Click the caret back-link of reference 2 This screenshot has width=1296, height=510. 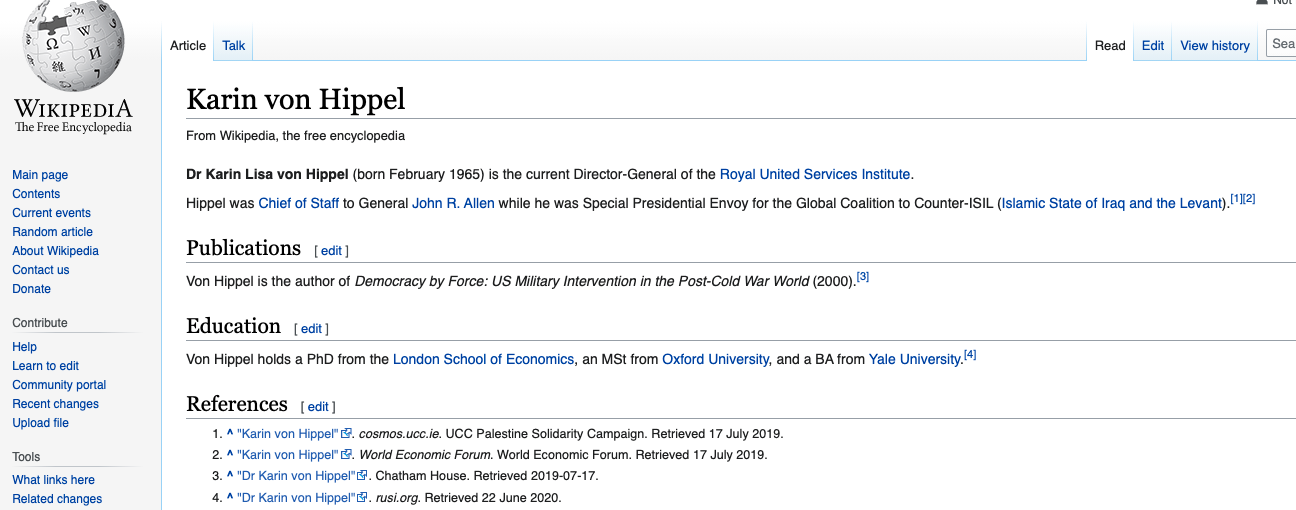pyautogui.click(x=230, y=455)
